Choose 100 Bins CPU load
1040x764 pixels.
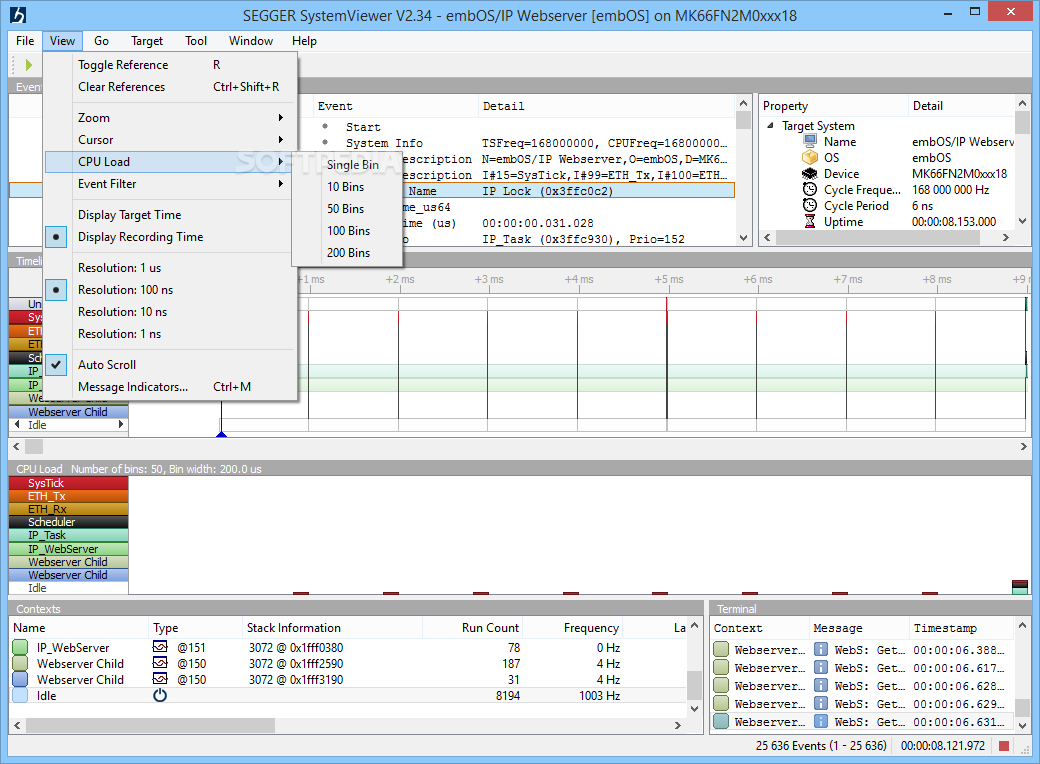[348, 231]
